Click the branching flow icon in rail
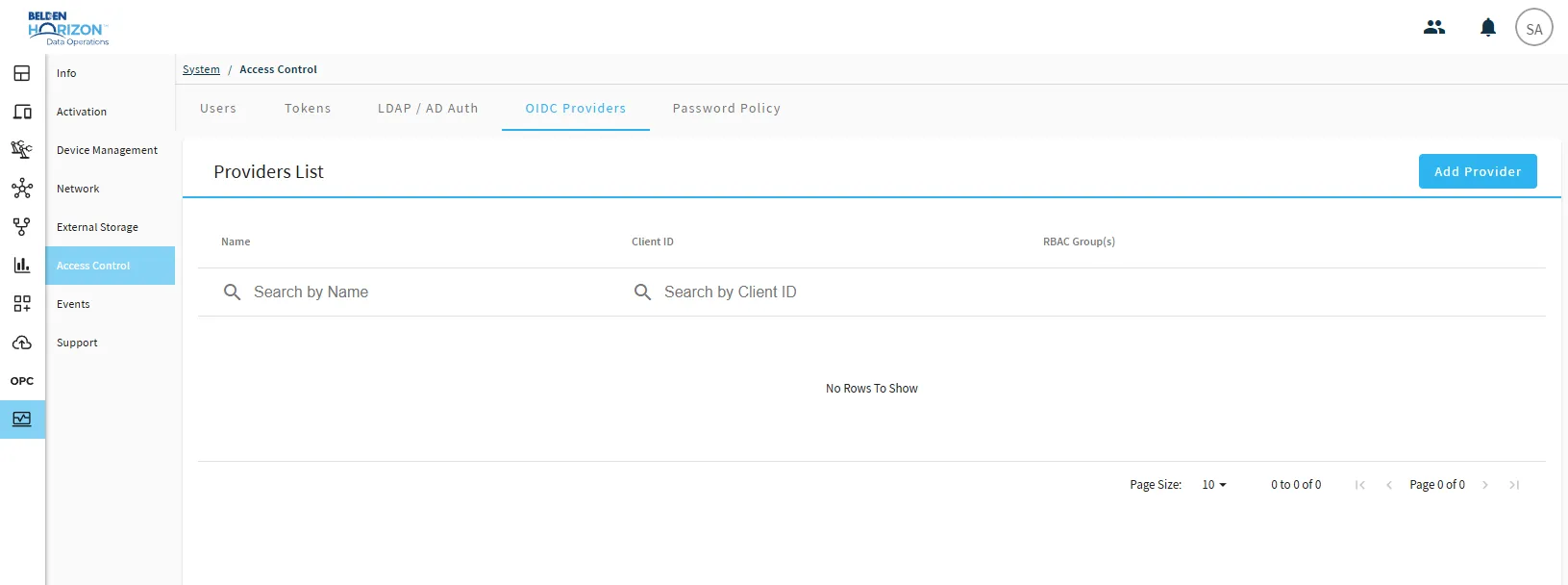Screen dimensions: 1568x585 (x=22, y=227)
